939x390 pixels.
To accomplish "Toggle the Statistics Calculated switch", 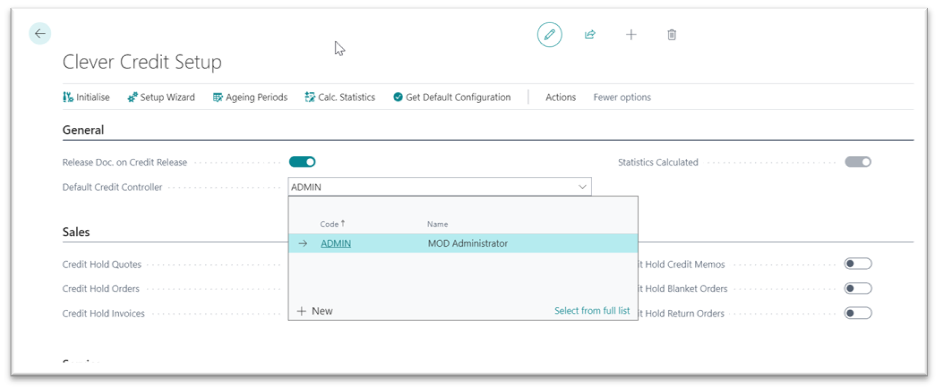I will pyautogui.click(x=858, y=162).
